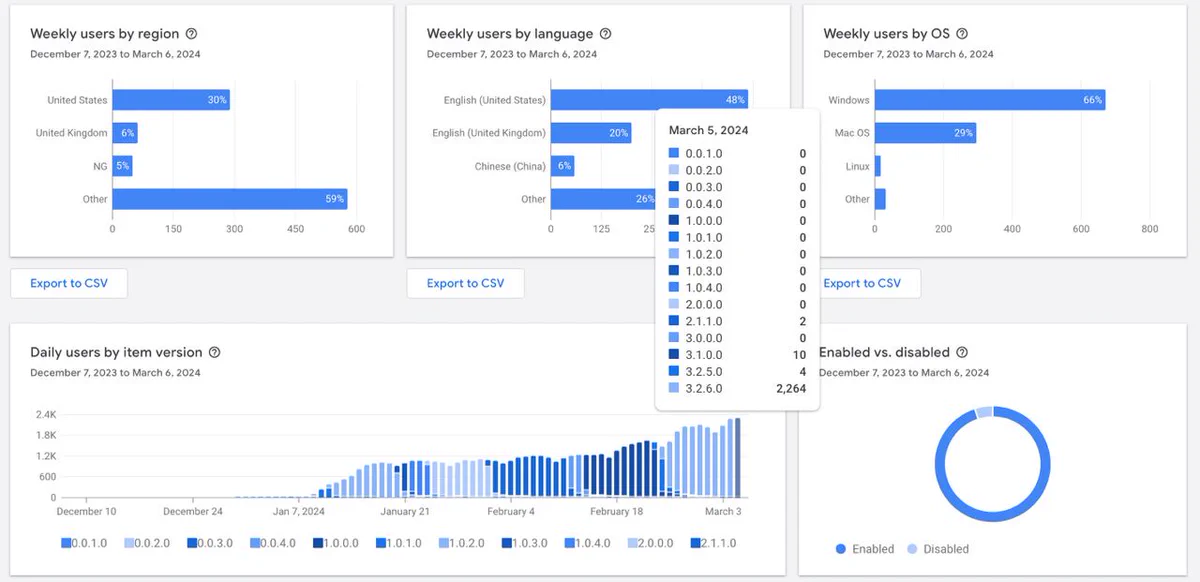Click tooltip row 3.2.6.0 with 2,264 users
The image size is (1200, 582).
(x=737, y=389)
